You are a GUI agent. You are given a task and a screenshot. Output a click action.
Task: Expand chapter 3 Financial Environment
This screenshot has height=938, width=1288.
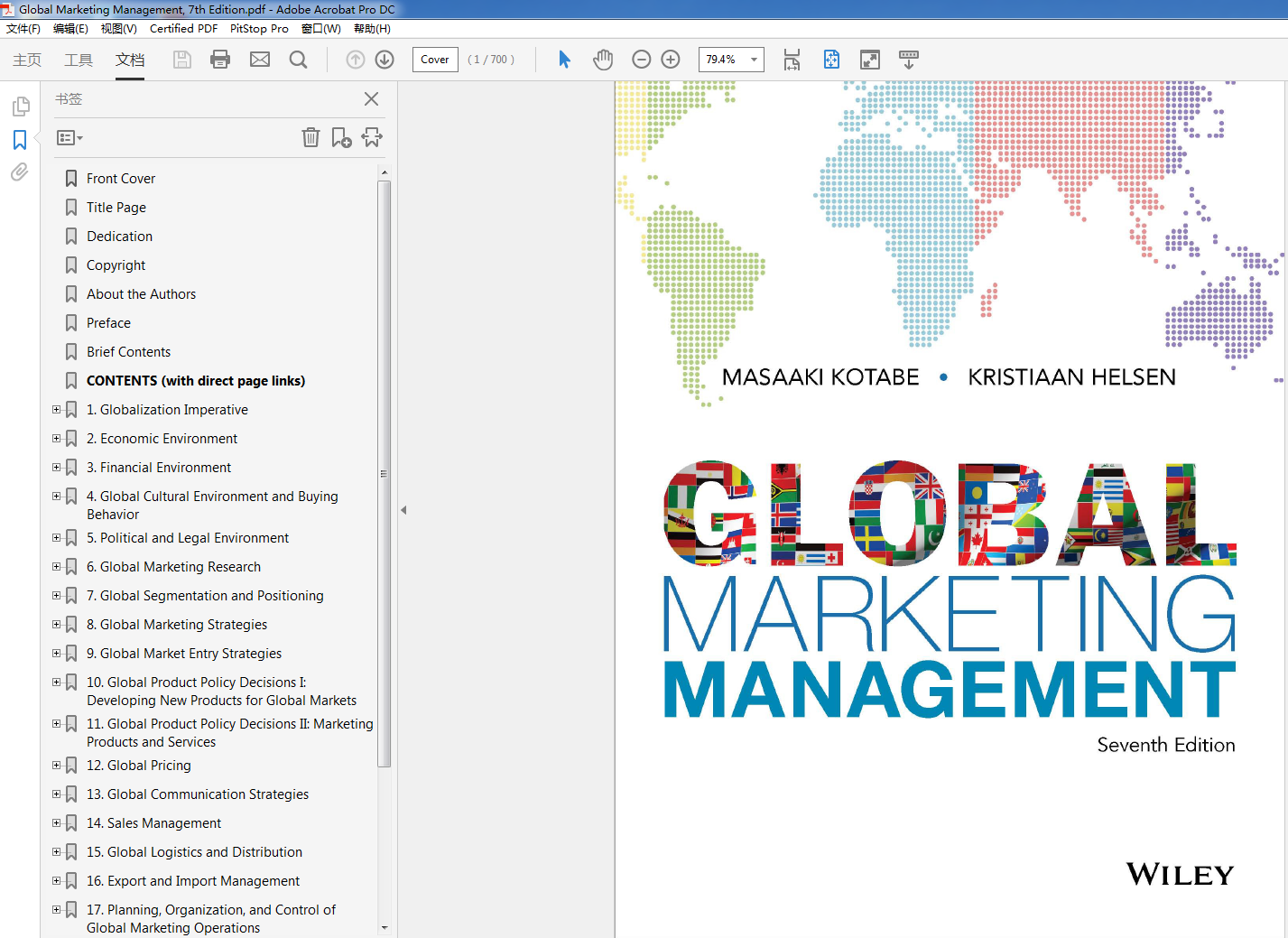point(56,468)
